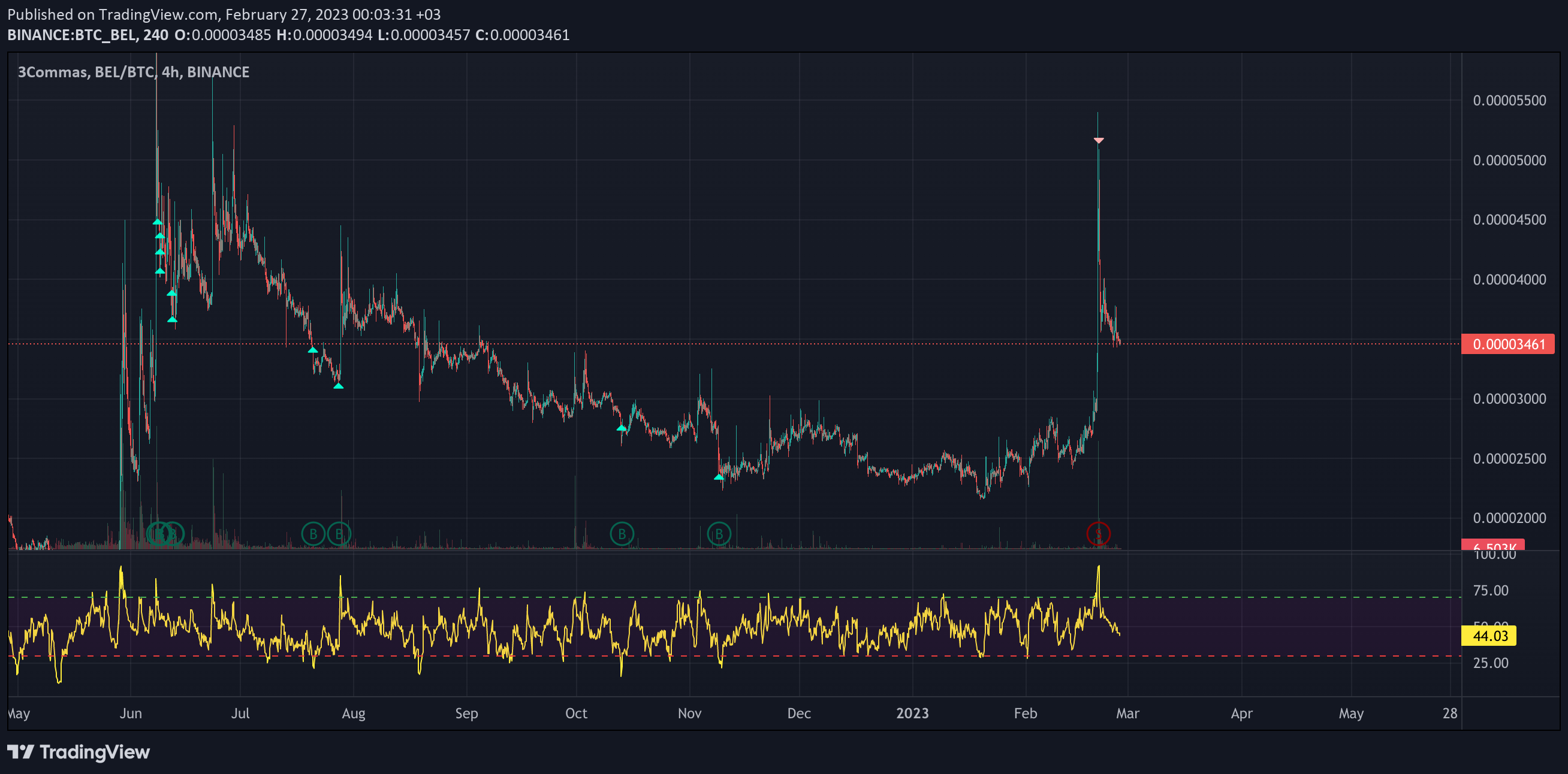This screenshot has height=774, width=1568.
Task: Click the Nov label on time axis
Action: pyautogui.click(x=690, y=713)
